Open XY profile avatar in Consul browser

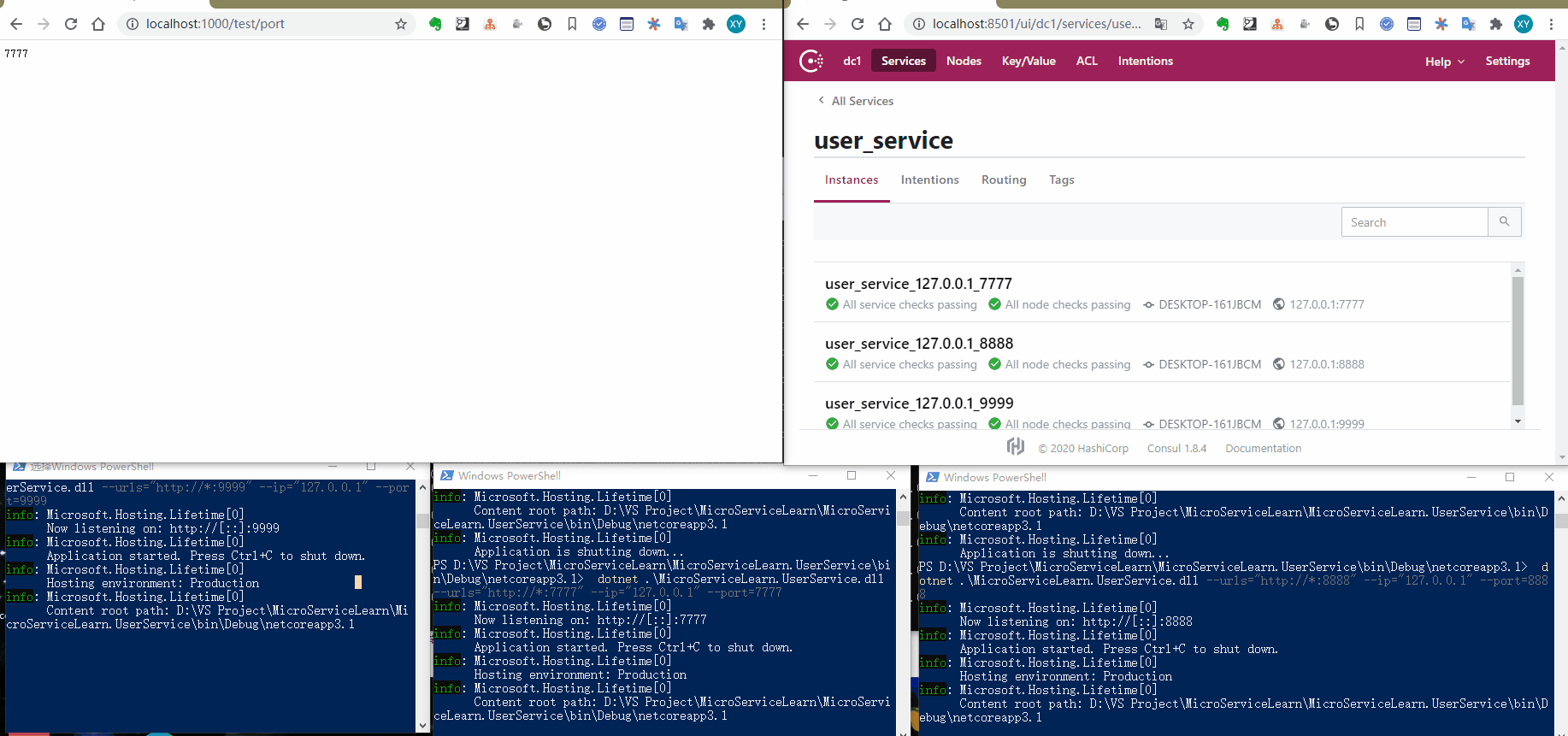(1524, 24)
